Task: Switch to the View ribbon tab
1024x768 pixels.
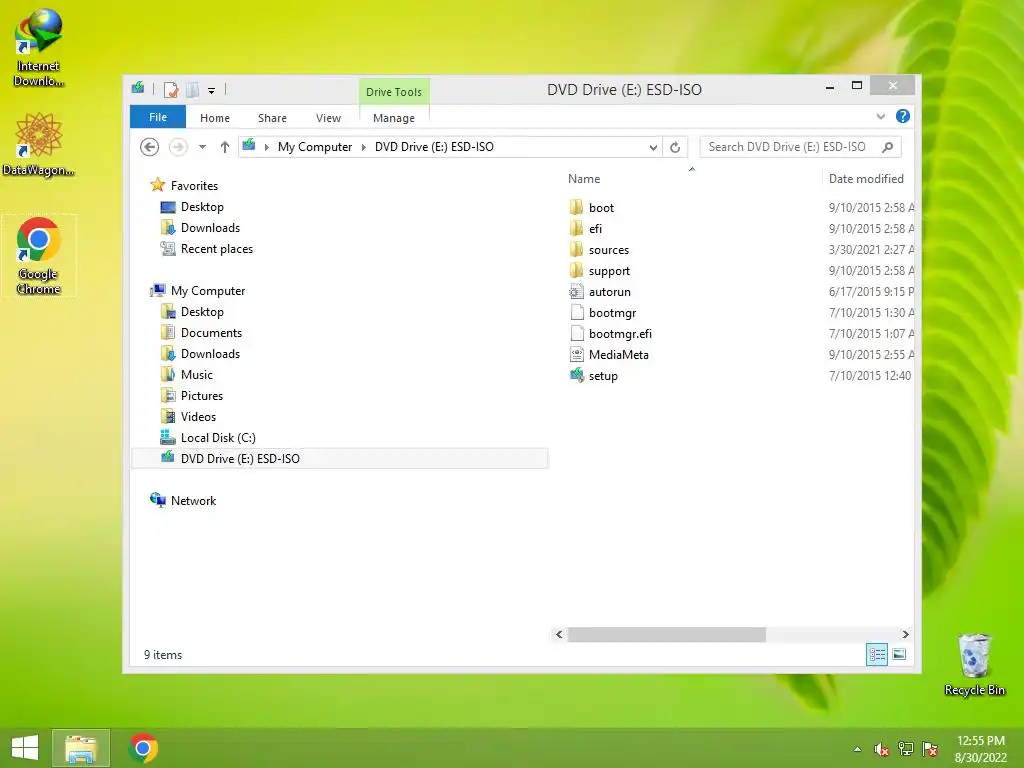Action: point(328,118)
